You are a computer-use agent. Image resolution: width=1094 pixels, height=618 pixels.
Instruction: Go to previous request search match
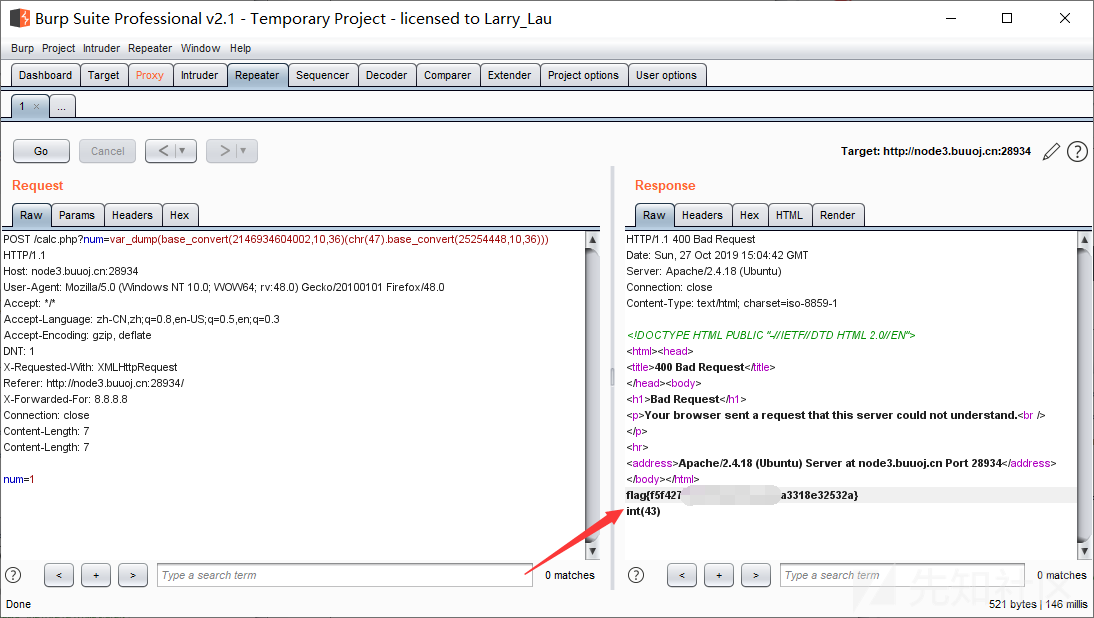[x=59, y=575]
